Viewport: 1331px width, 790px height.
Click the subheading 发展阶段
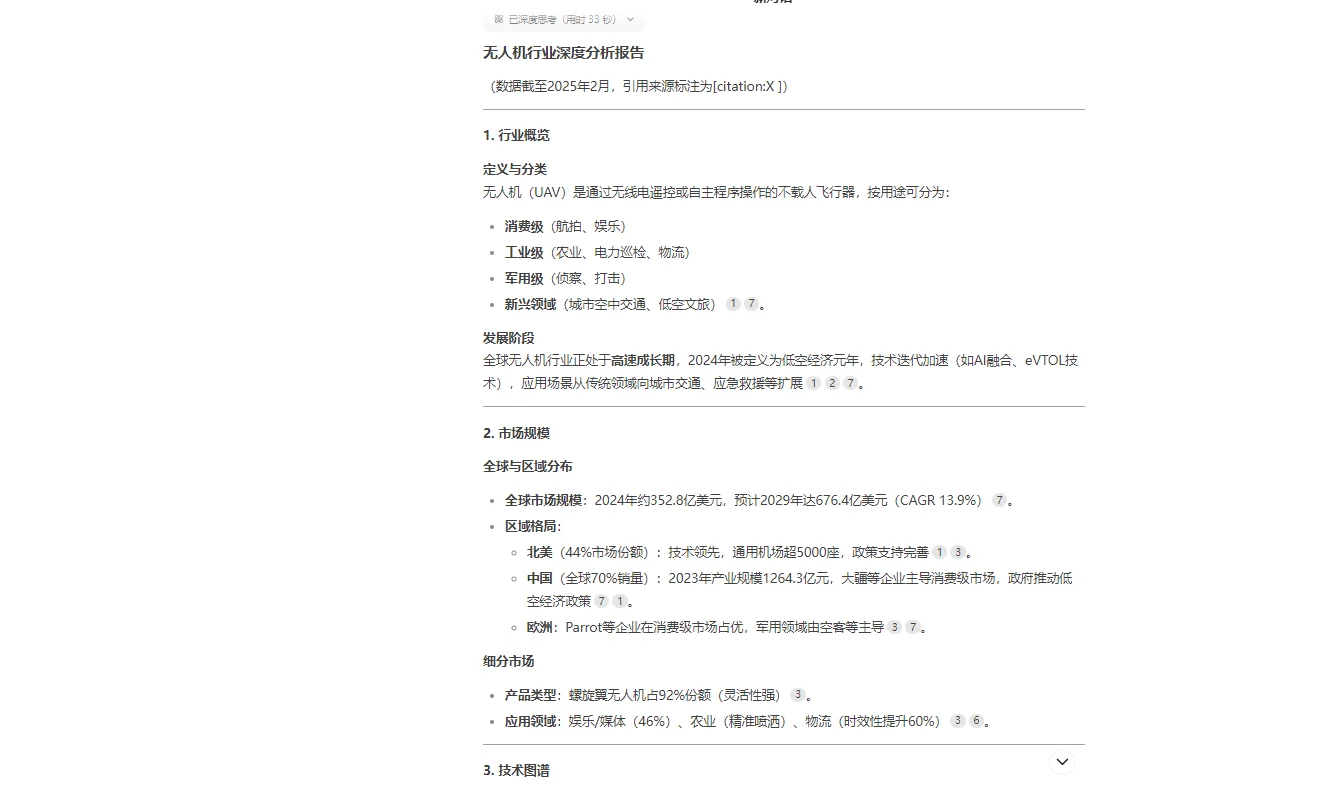509,338
